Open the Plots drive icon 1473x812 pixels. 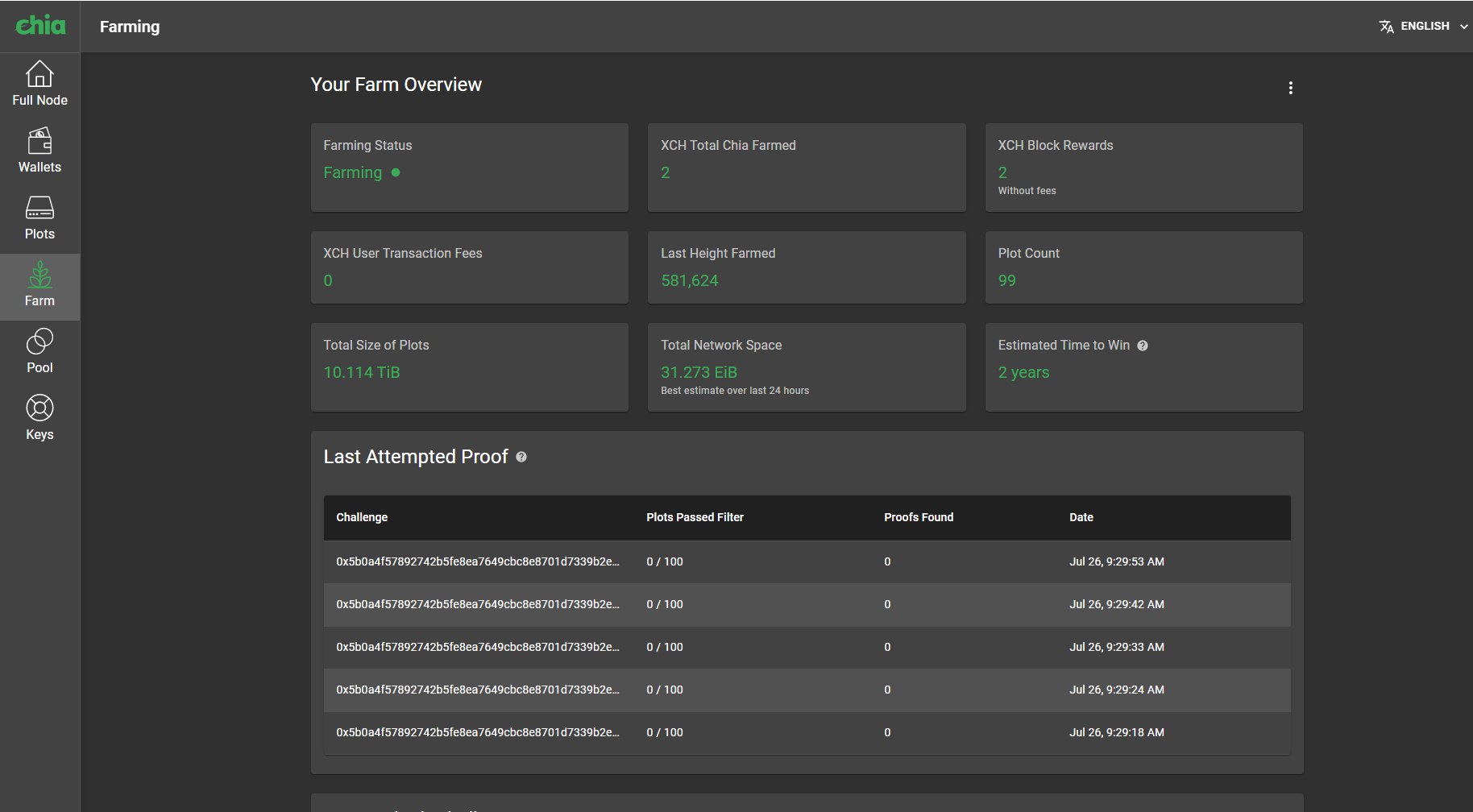pyautogui.click(x=39, y=208)
